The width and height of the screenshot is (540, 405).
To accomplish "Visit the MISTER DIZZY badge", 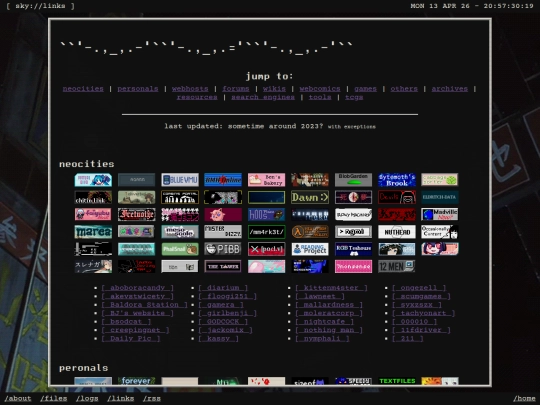I will click(x=223, y=232).
